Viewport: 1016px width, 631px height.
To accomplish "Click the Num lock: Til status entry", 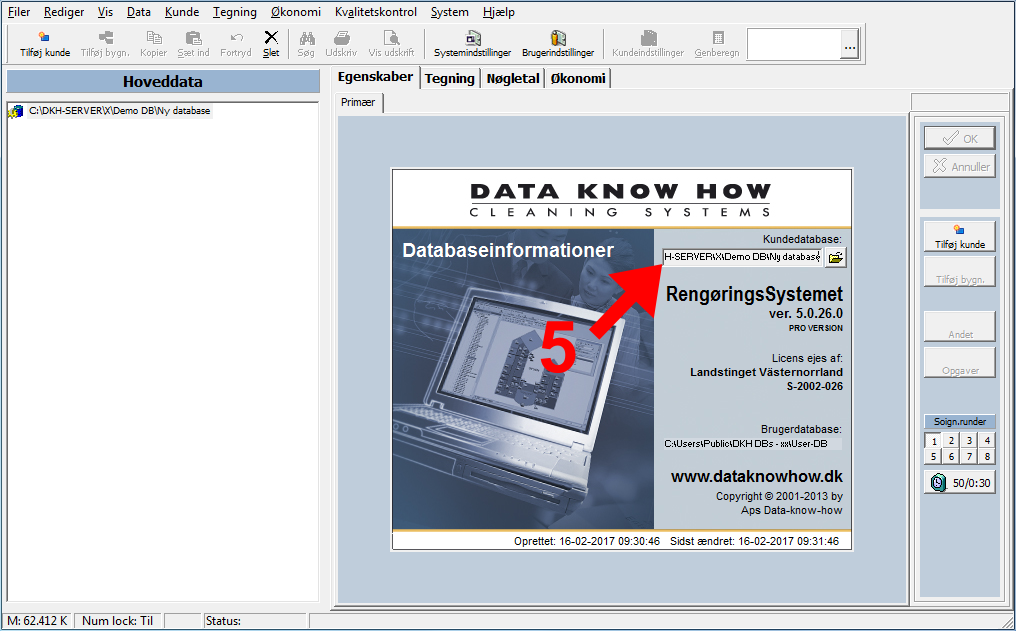I will coord(118,621).
